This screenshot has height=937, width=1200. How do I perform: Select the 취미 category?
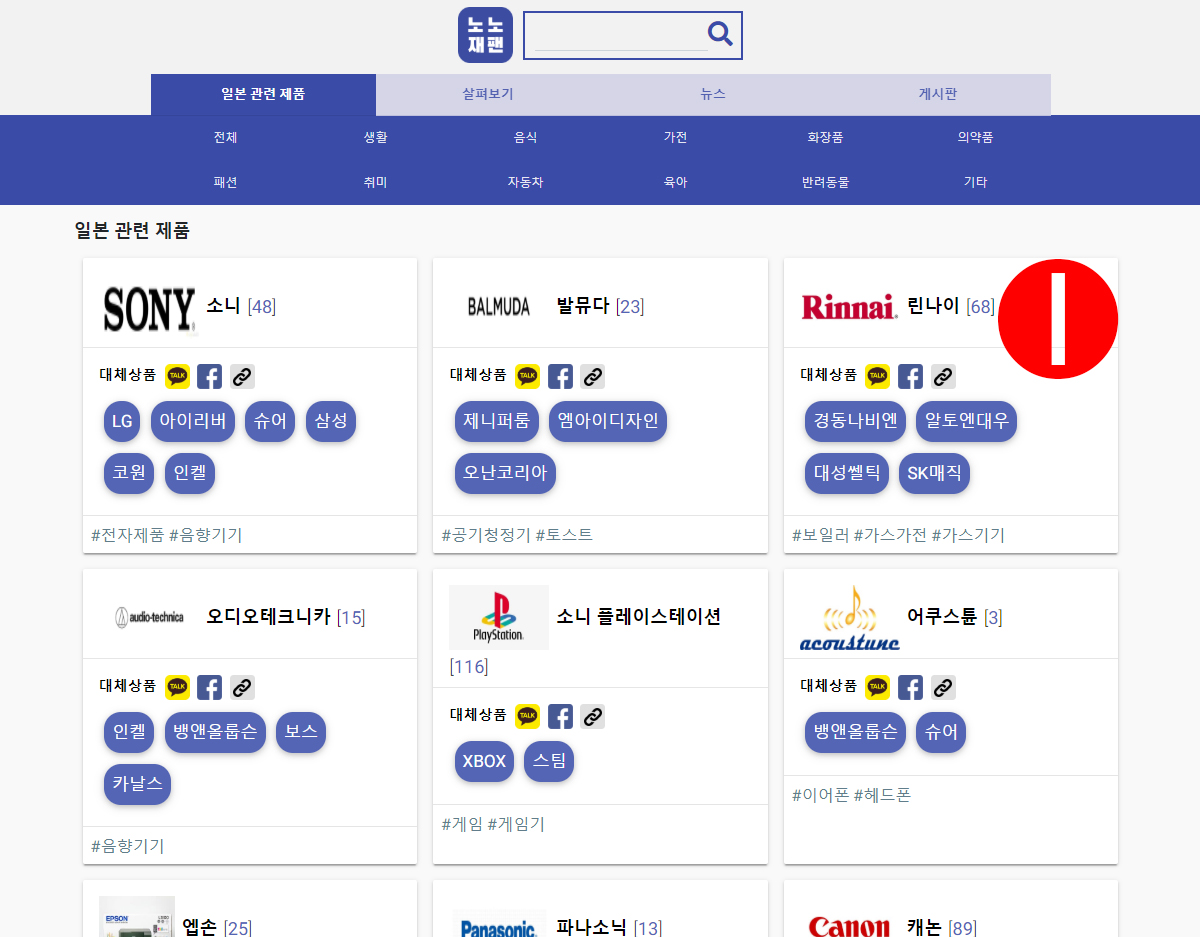point(375,182)
